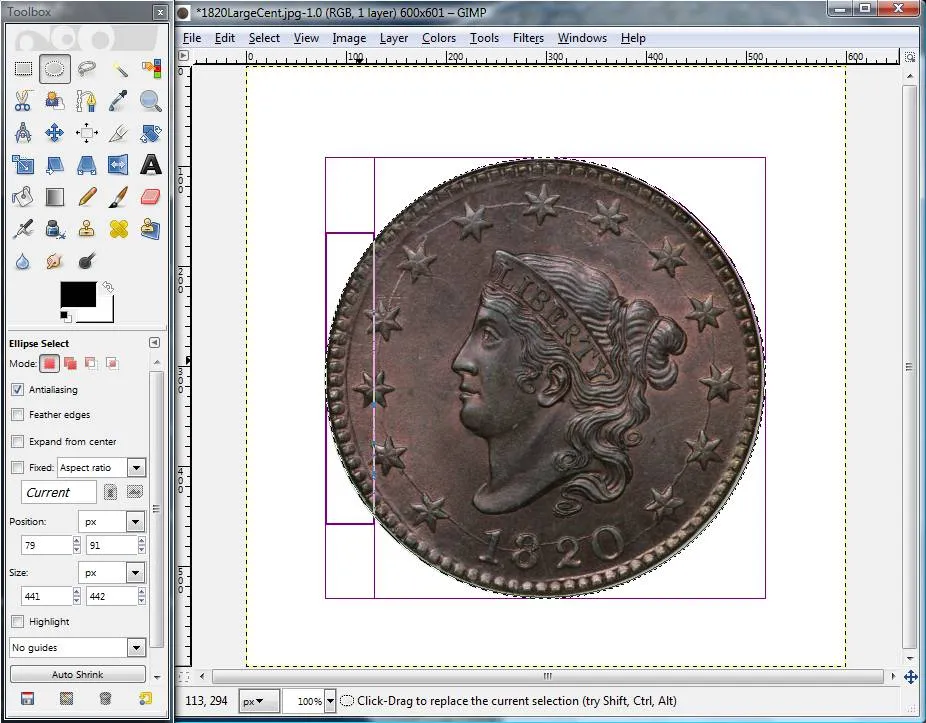
Task: Set mode to Subtract from selection
Action: 91,363
